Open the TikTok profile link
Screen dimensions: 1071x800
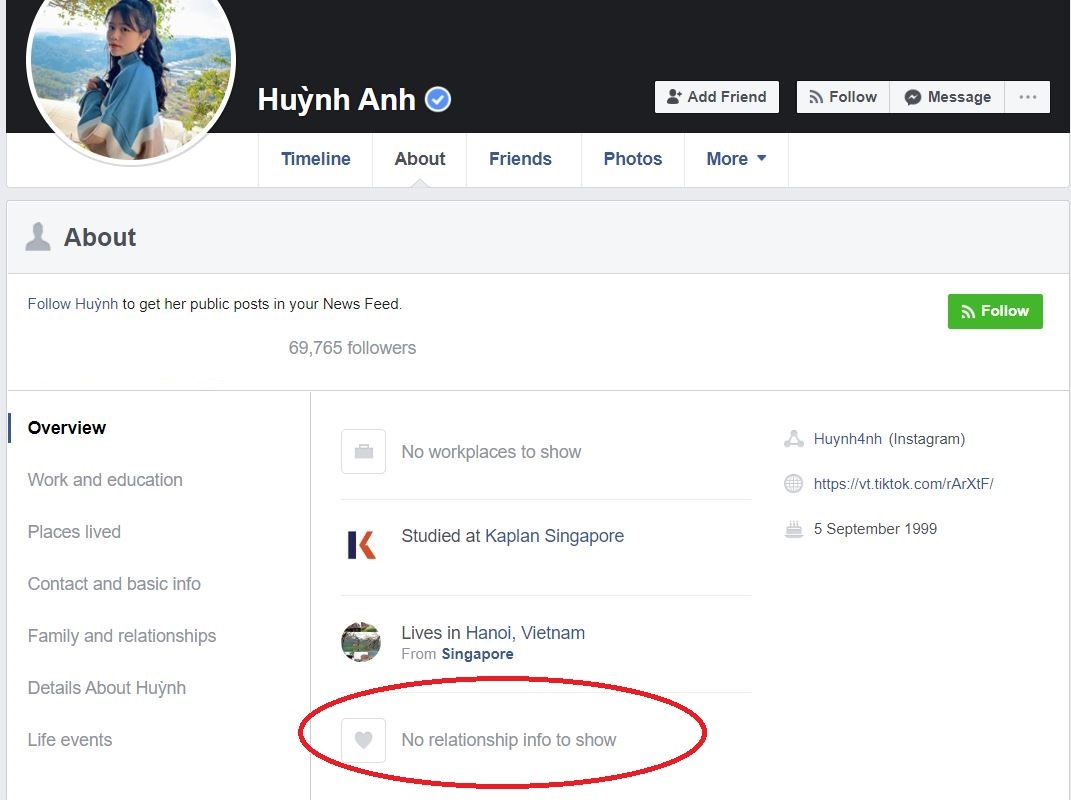click(x=902, y=483)
